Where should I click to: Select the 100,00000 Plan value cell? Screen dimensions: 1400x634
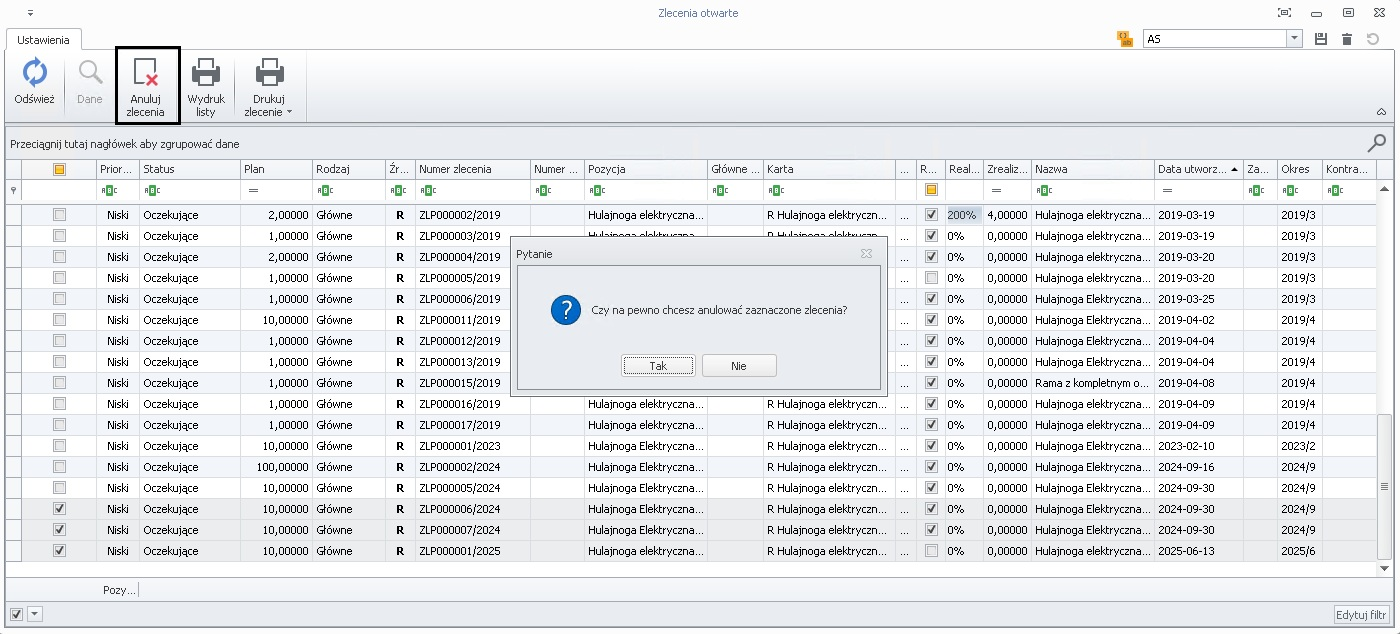pos(276,467)
